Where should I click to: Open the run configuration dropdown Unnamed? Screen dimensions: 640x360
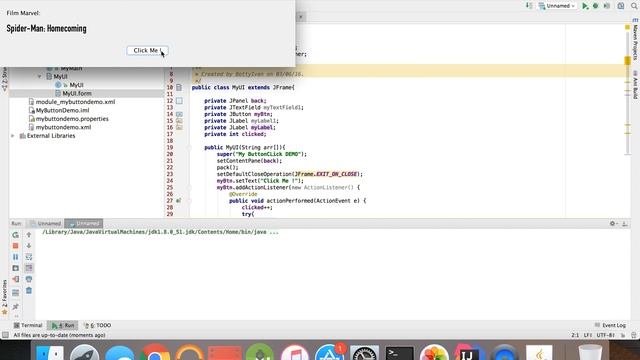click(557, 6)
